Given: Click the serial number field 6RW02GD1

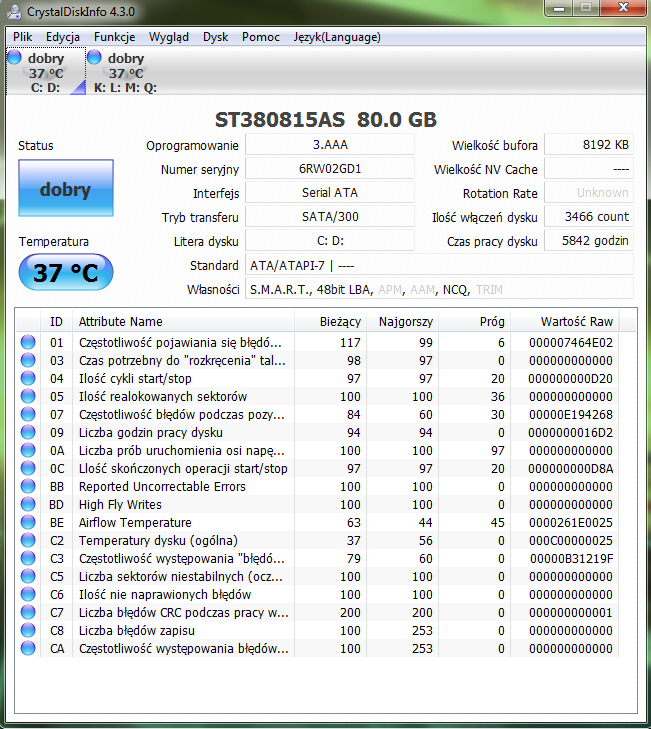Looking at the screenshot, I should [x=329, y=170].
